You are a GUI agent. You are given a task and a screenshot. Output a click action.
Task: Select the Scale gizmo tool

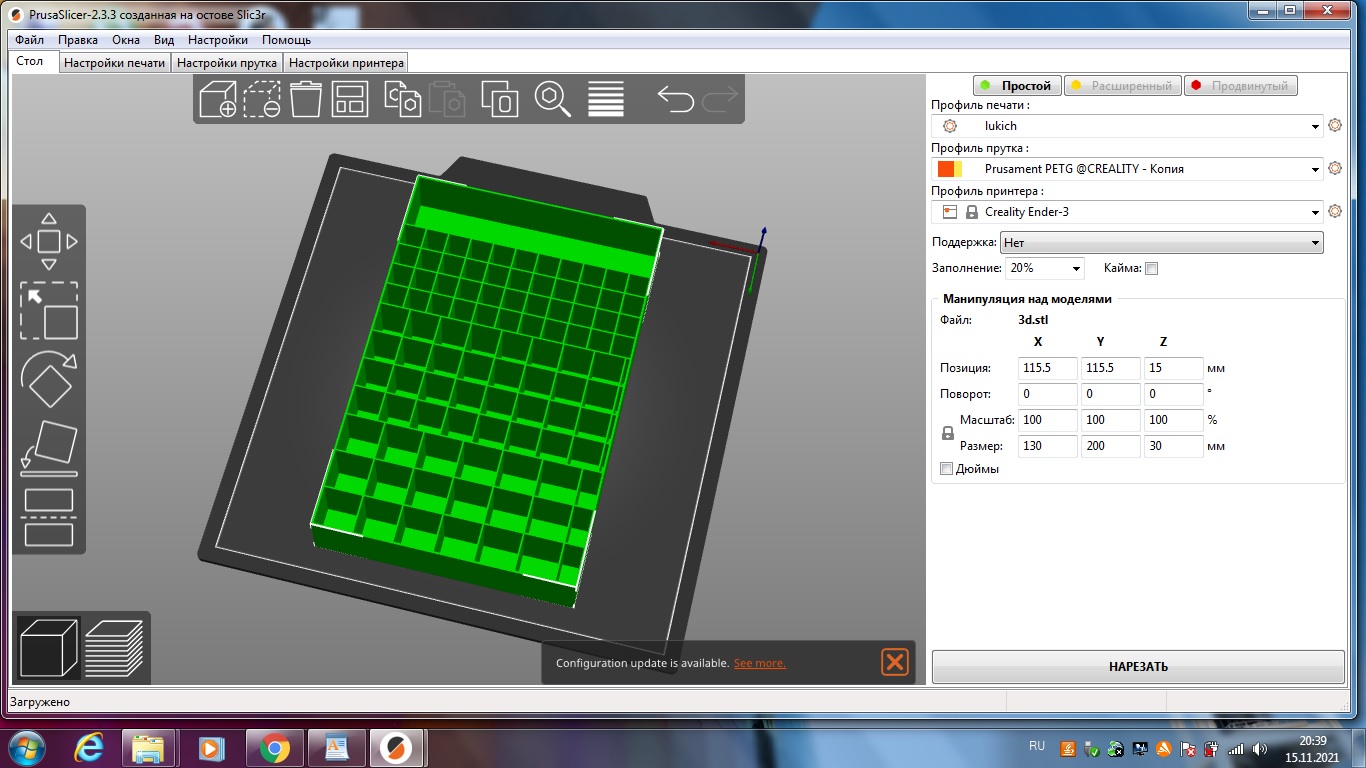[49, 310]
